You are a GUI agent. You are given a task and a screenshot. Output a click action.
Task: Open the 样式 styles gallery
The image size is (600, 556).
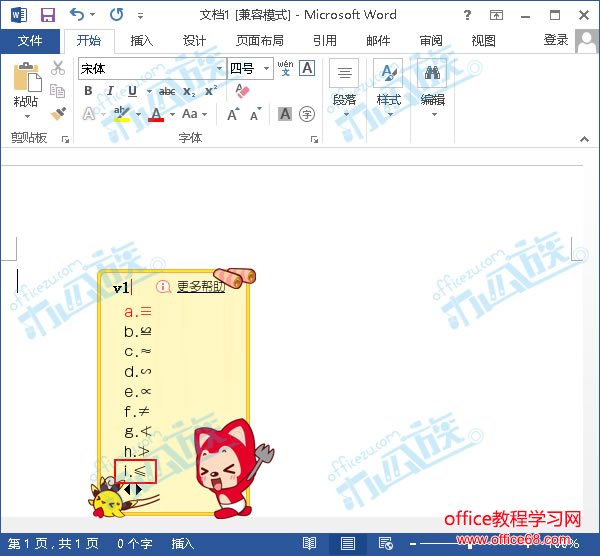pos(388,88)
